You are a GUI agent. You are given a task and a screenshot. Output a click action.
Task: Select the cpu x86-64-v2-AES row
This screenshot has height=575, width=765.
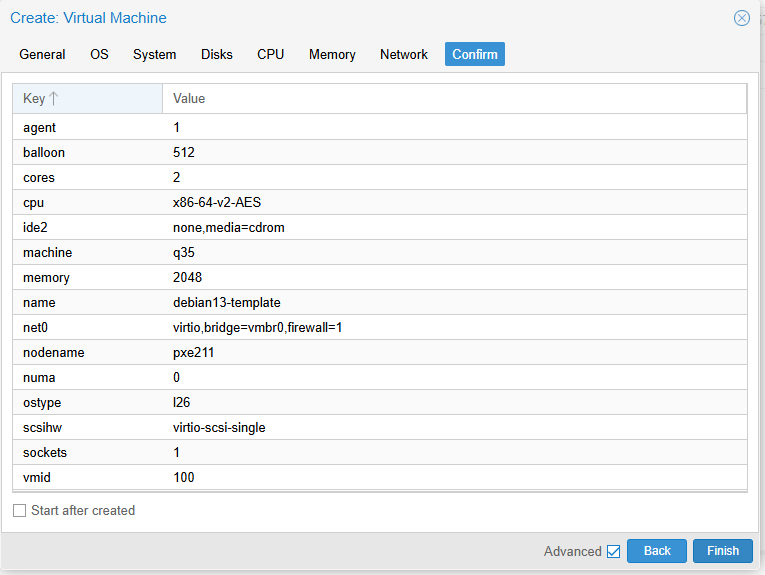coord(380,202)
